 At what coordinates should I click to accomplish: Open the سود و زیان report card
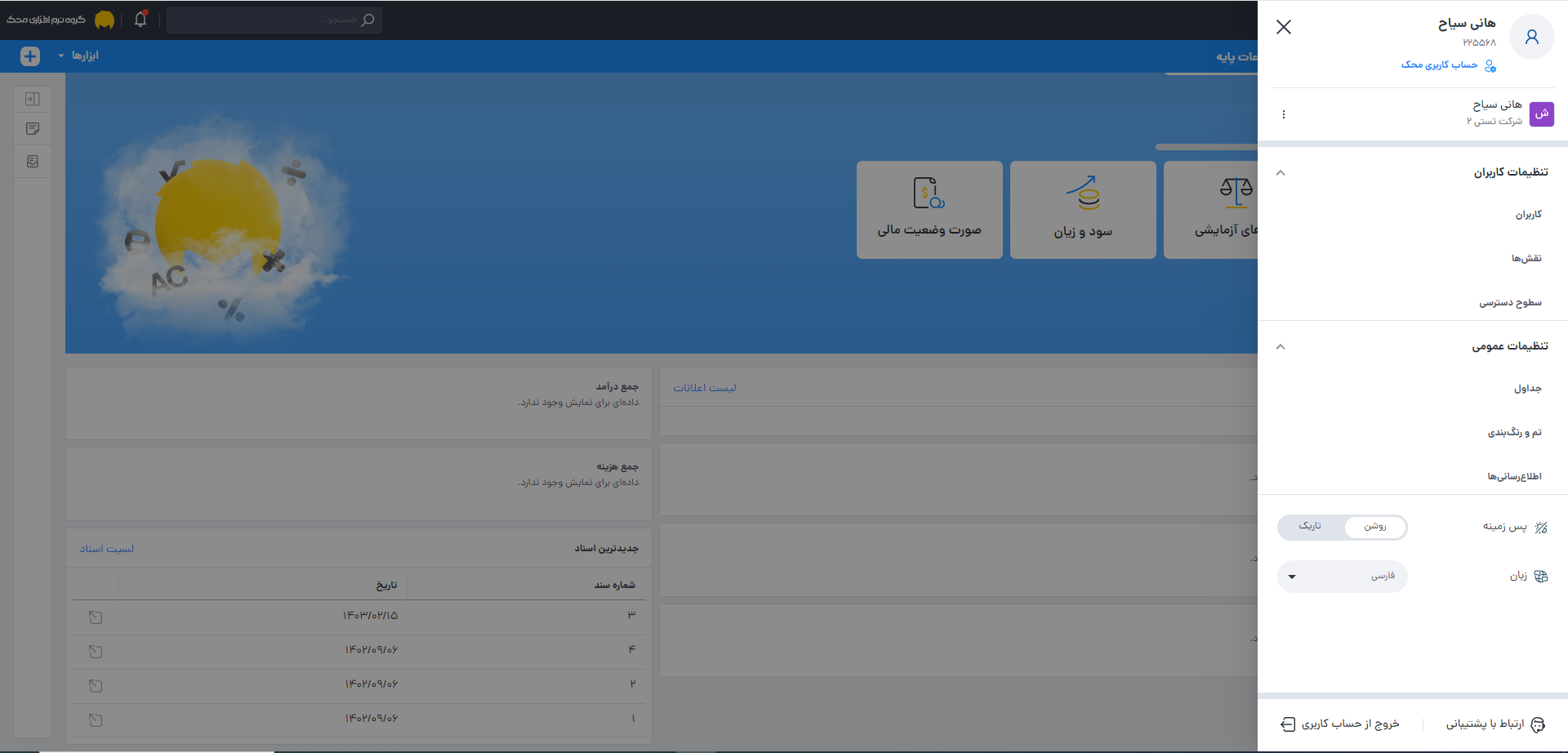[x=1083, y=210]
